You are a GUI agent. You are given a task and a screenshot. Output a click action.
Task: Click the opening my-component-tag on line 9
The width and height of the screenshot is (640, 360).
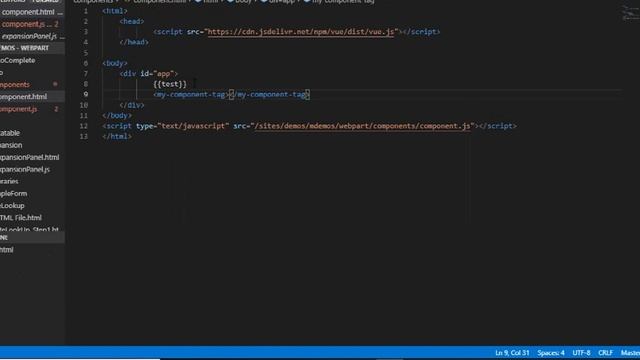tap(191, 95)
